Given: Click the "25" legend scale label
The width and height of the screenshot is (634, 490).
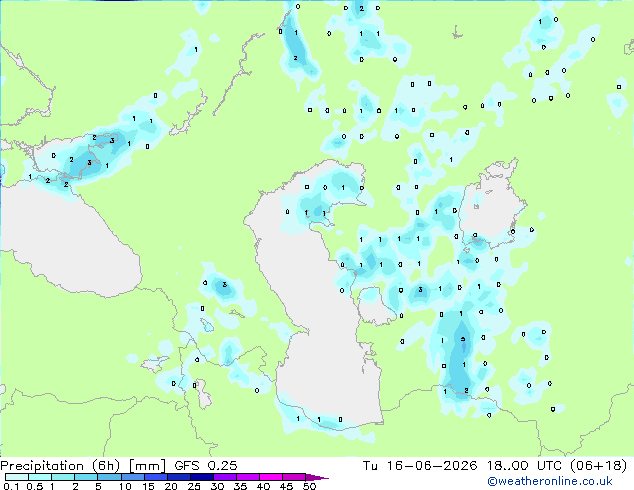Looking at the screenshot, I should tap(194, 486).
